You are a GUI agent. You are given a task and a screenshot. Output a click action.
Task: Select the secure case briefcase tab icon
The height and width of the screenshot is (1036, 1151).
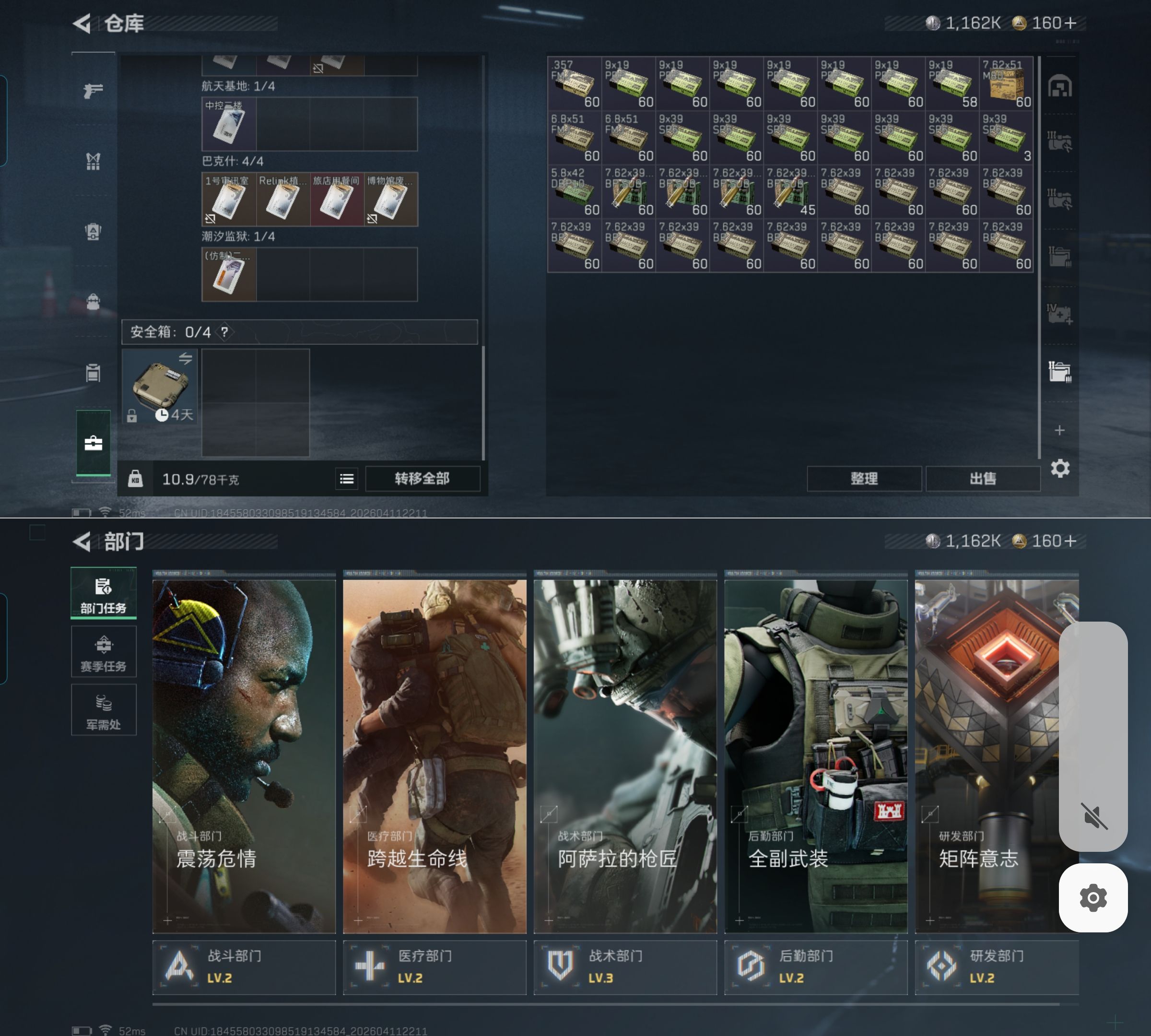click(x=94, y=443)
